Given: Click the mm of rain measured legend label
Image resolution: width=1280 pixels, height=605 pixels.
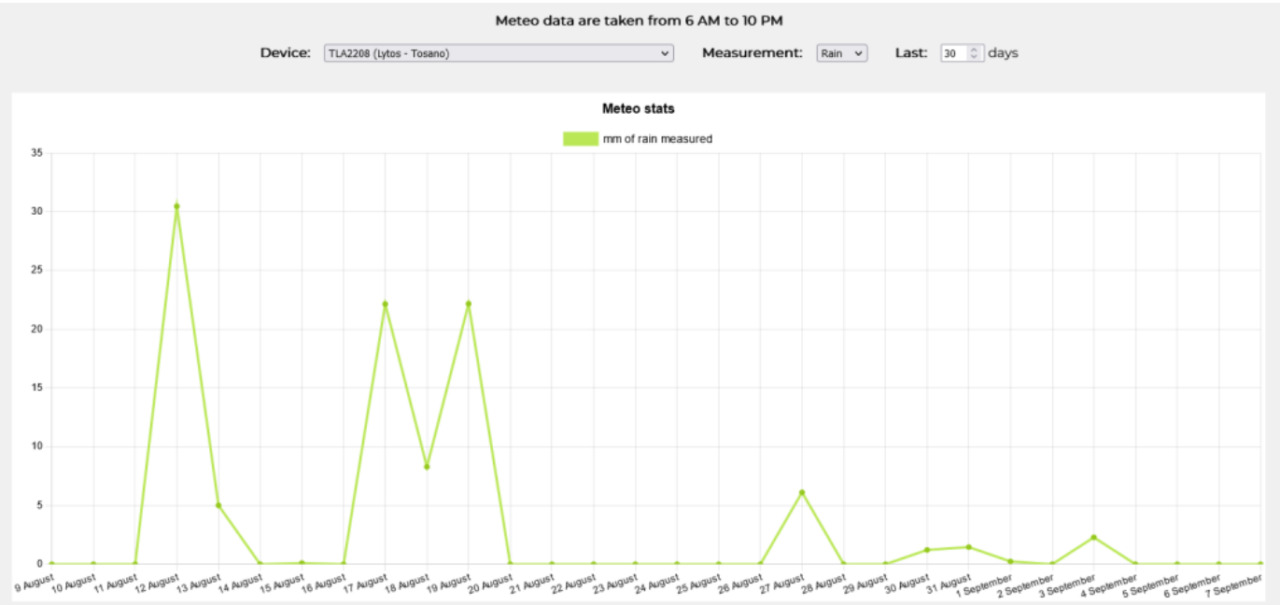Looking at the screenshot, I should [x=657, y=139].
